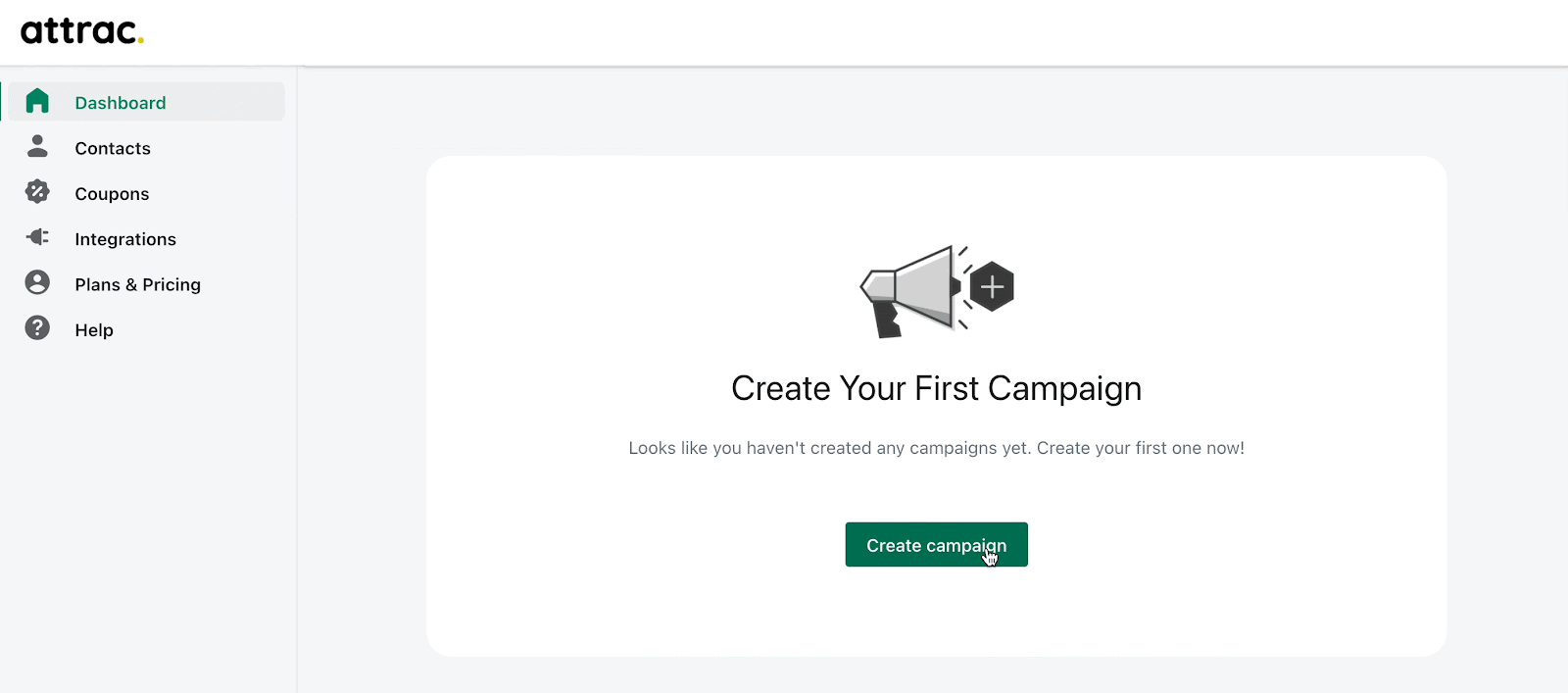Navigate to Contacts in the sidebar

click(x=112, y=148)
